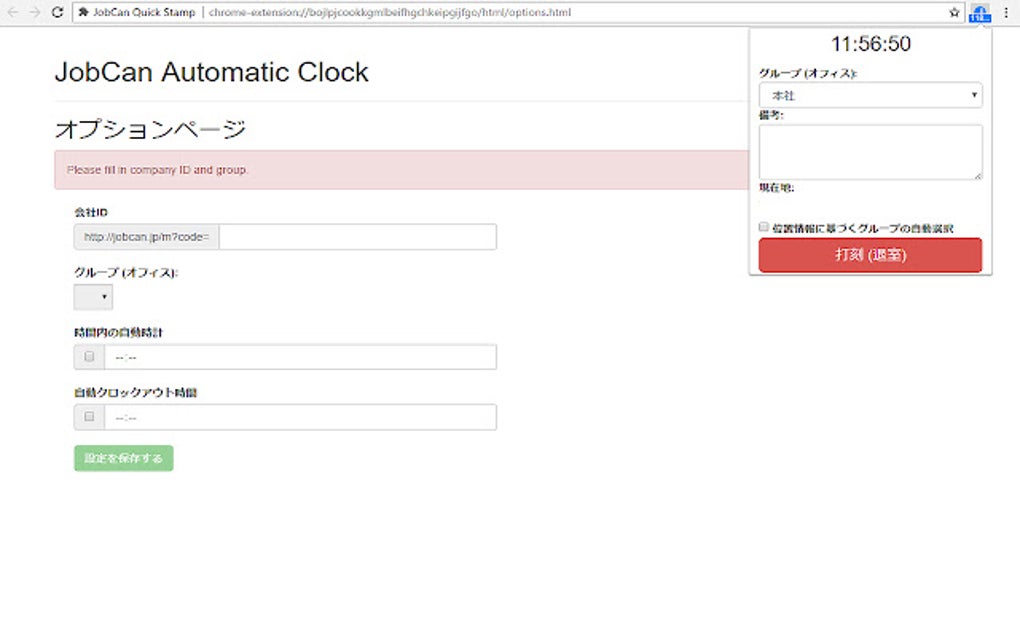Screen dimensions: 1020x638
Task: Reload the options page
Action: point(57,13)
